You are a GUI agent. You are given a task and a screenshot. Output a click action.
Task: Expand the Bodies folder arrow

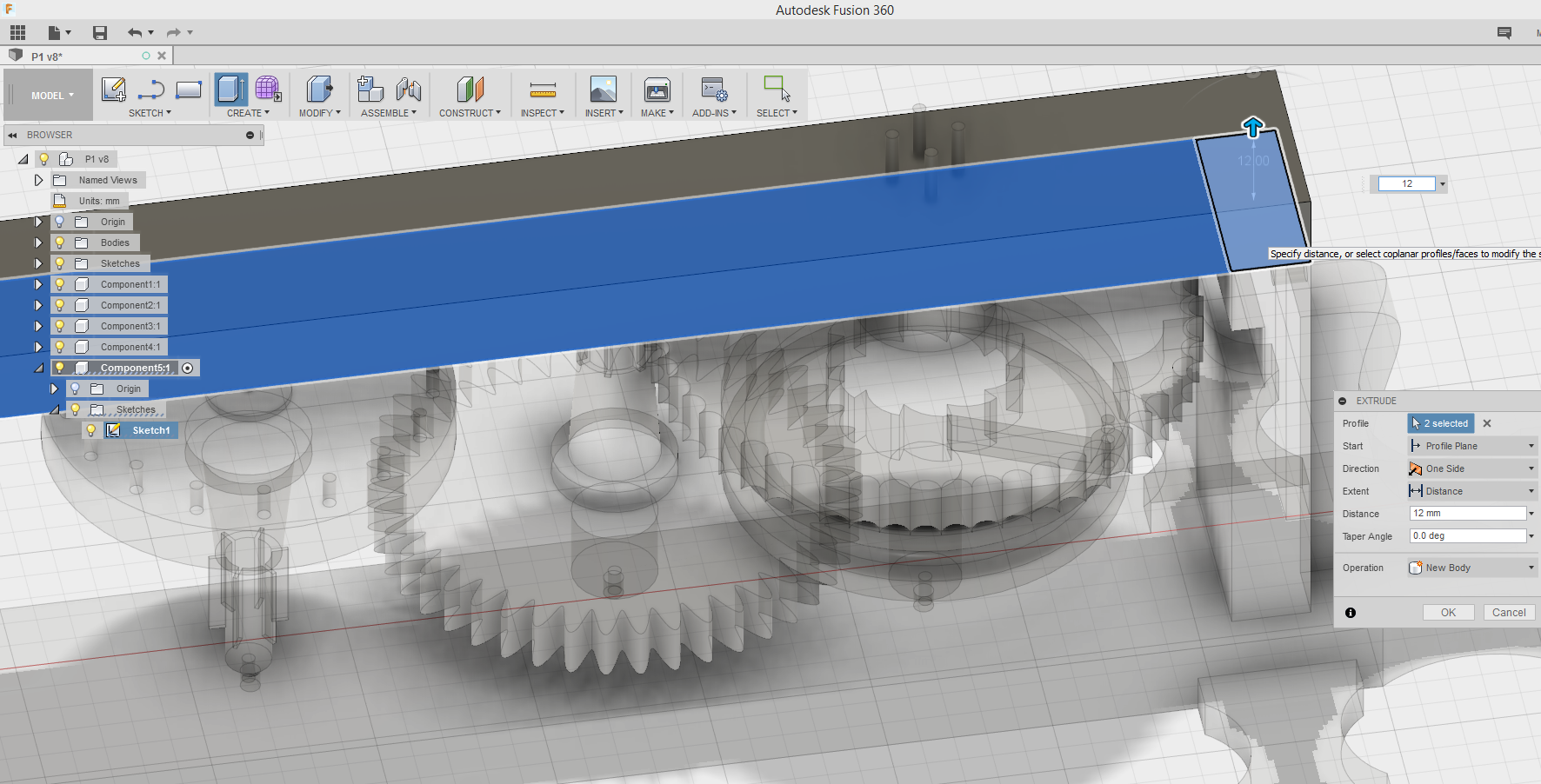tap(38, 243)
